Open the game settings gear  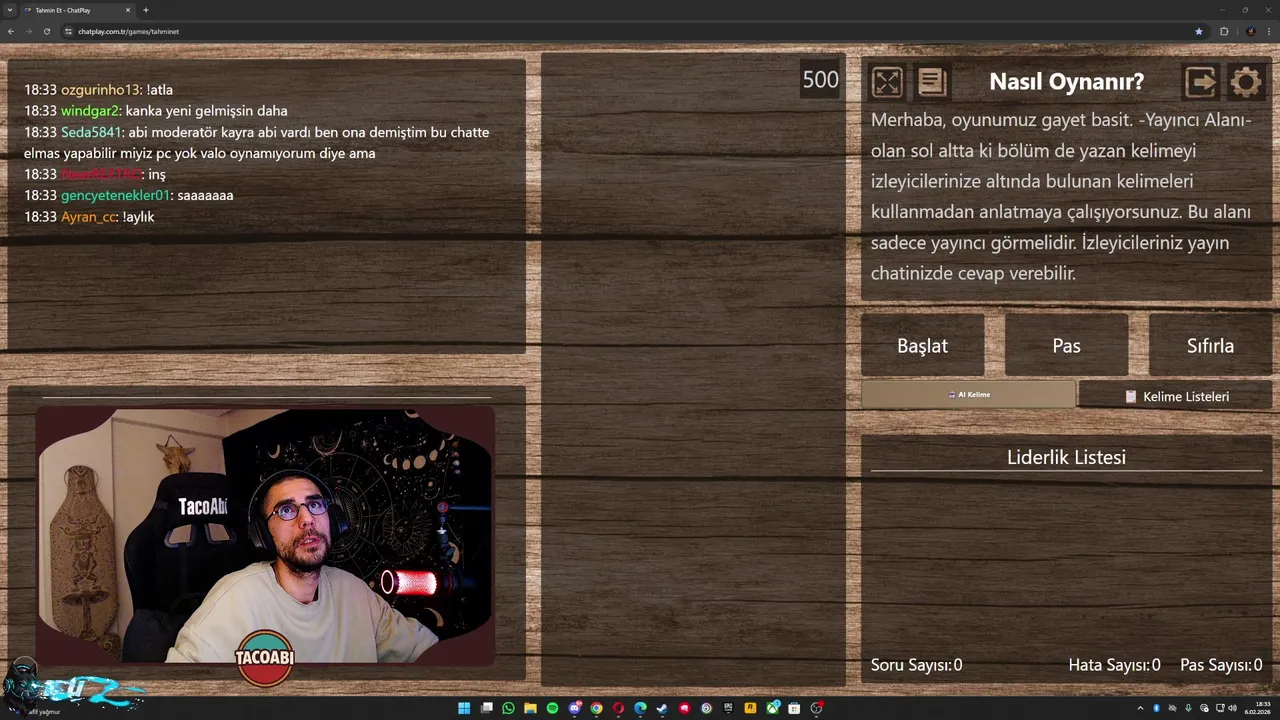1246,82
